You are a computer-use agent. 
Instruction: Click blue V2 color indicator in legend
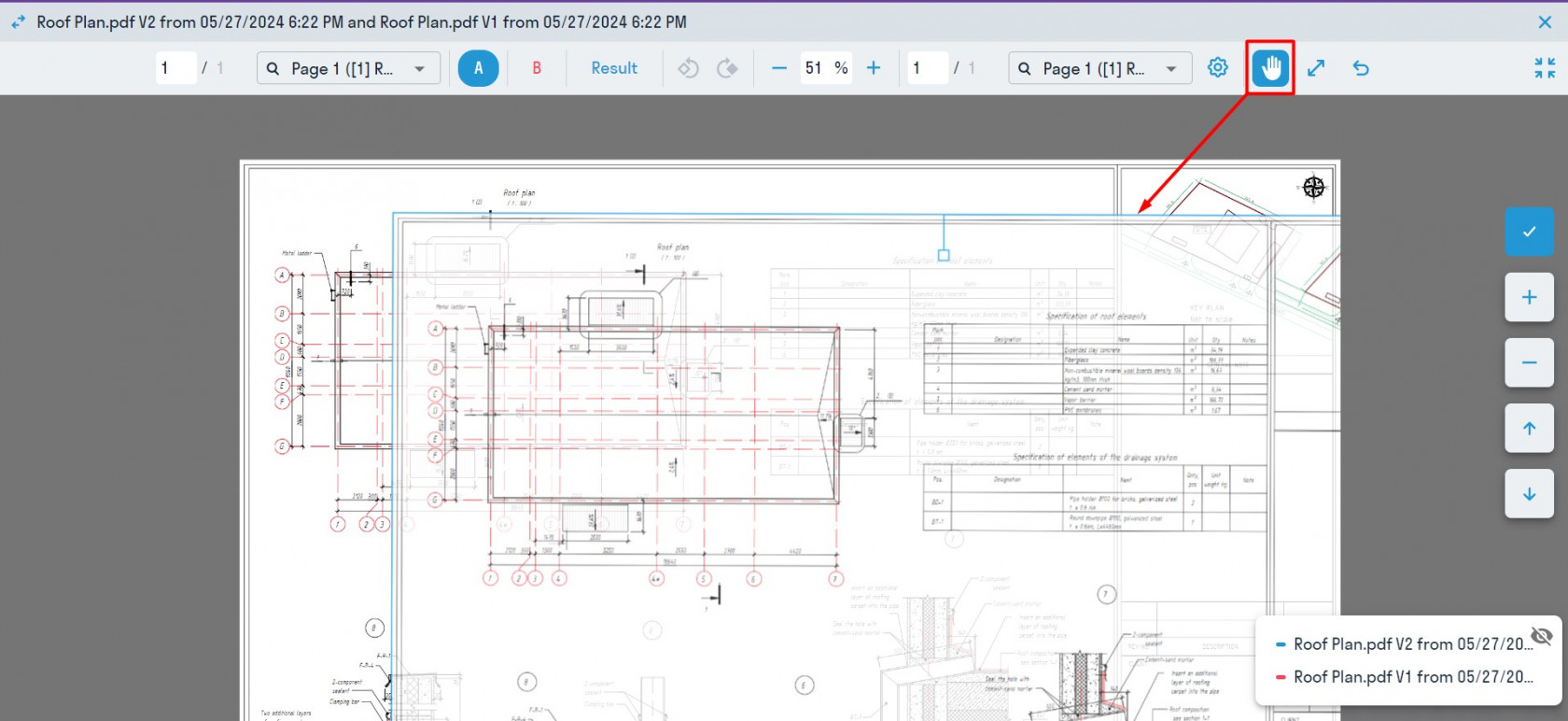point(1281,644)
